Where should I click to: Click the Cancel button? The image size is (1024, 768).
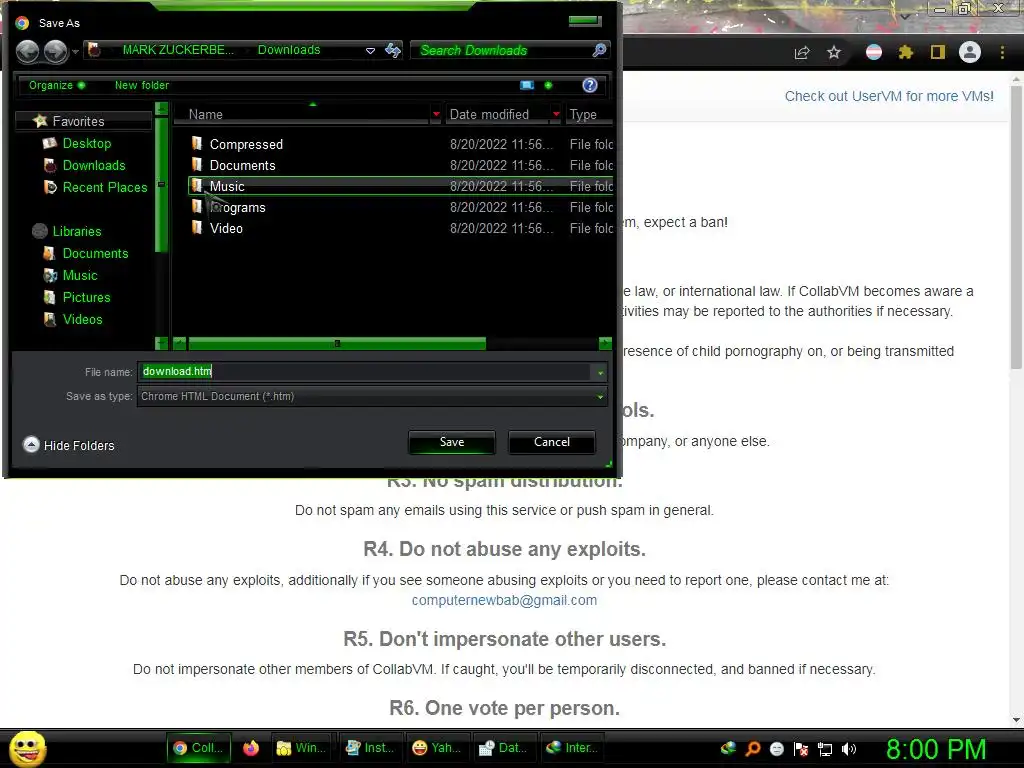click(x=552, y=442)
